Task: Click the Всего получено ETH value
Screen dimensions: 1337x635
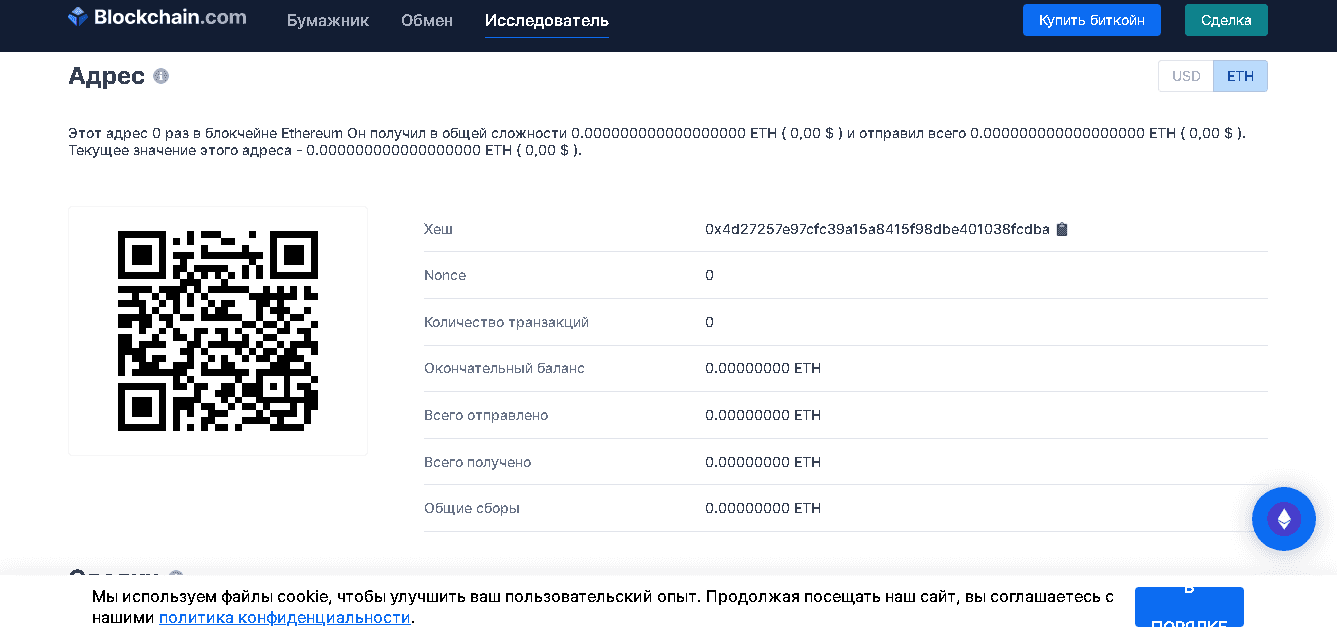Action: click(x=762, y=462)
